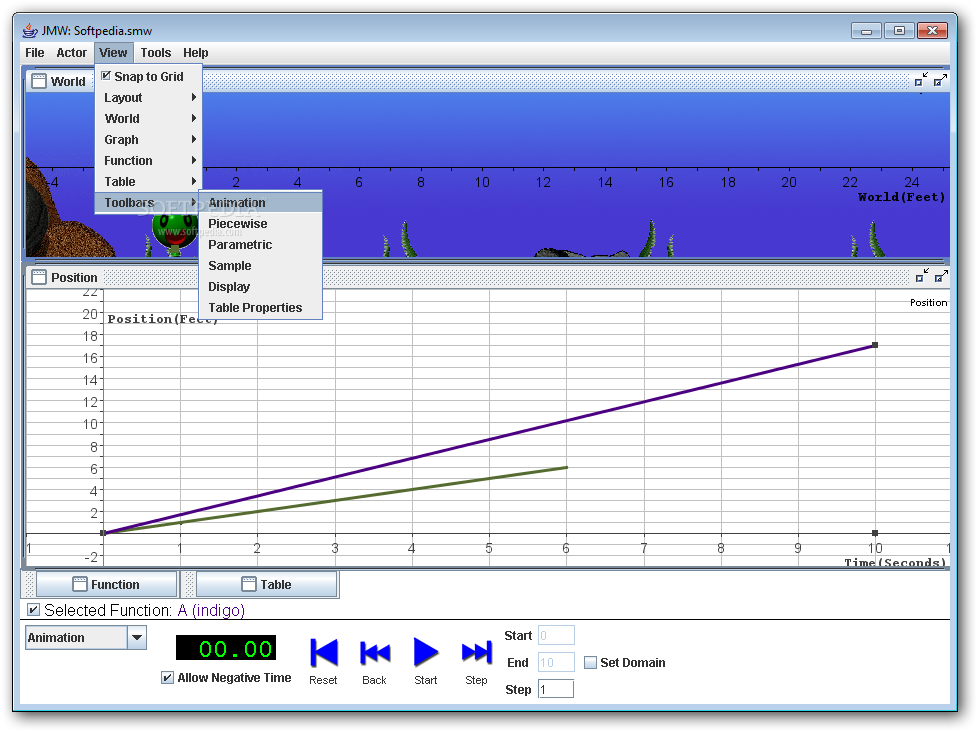This screenshot has width=978, height=732.
Task: Select the indigo line endpoint handle at time 10
Action: pos(875,345)
